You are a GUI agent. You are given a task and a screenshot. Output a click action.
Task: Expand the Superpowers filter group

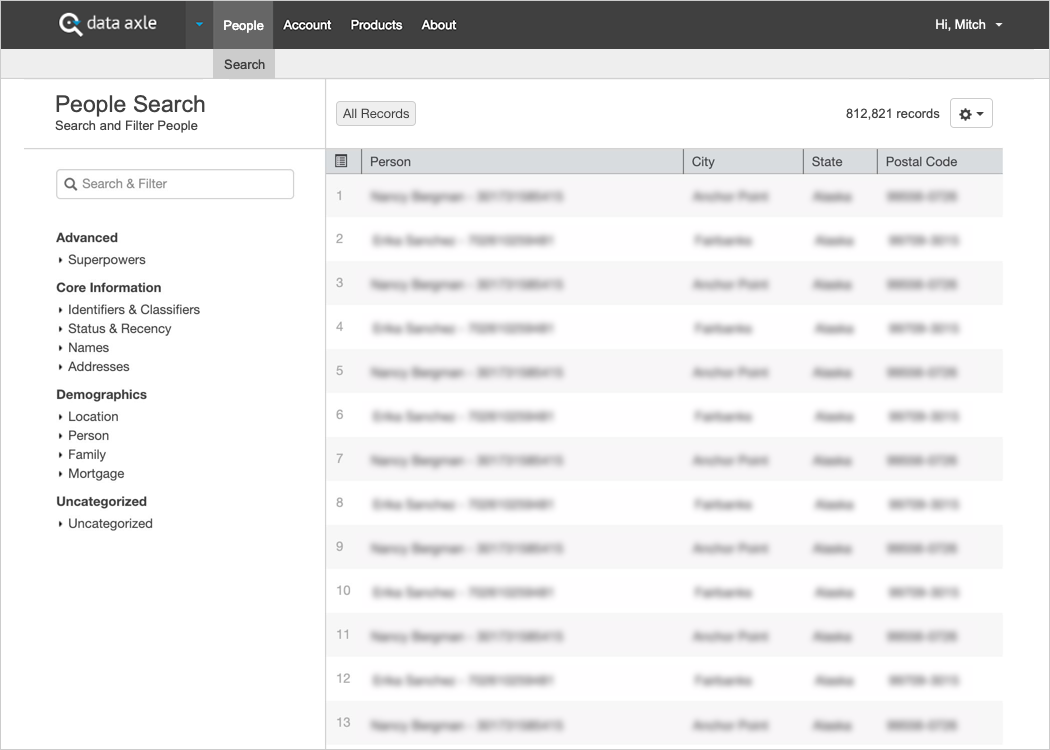pos(106,260)
